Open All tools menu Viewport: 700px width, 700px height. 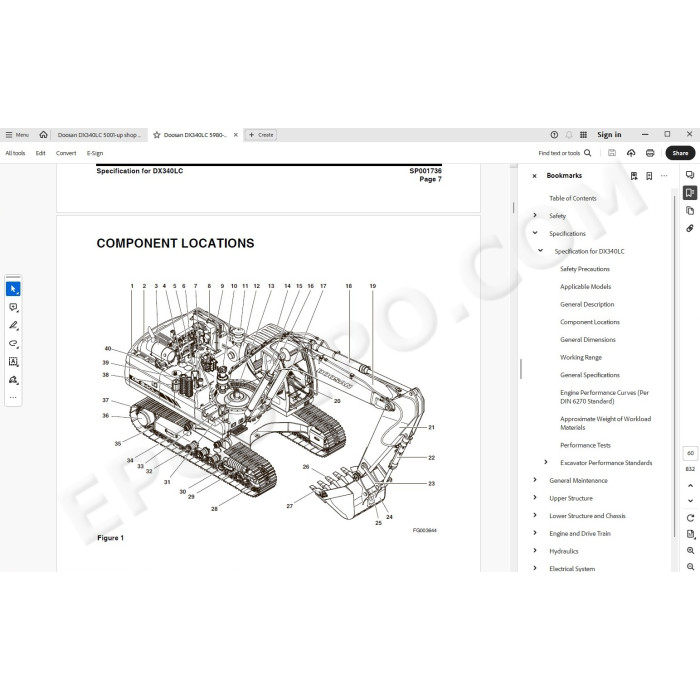(x=15, y=153)
